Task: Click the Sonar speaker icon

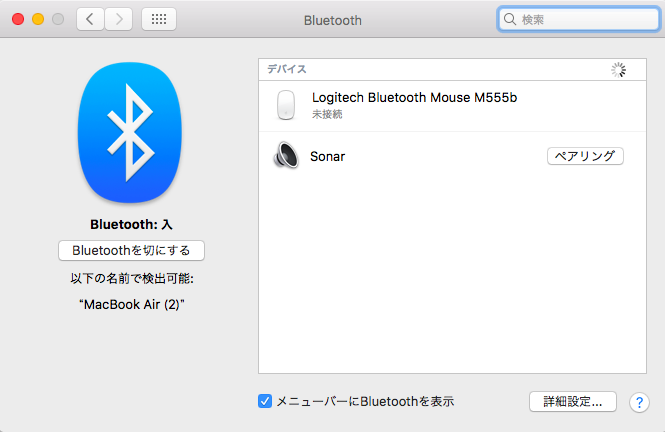Action: (286, 156)
